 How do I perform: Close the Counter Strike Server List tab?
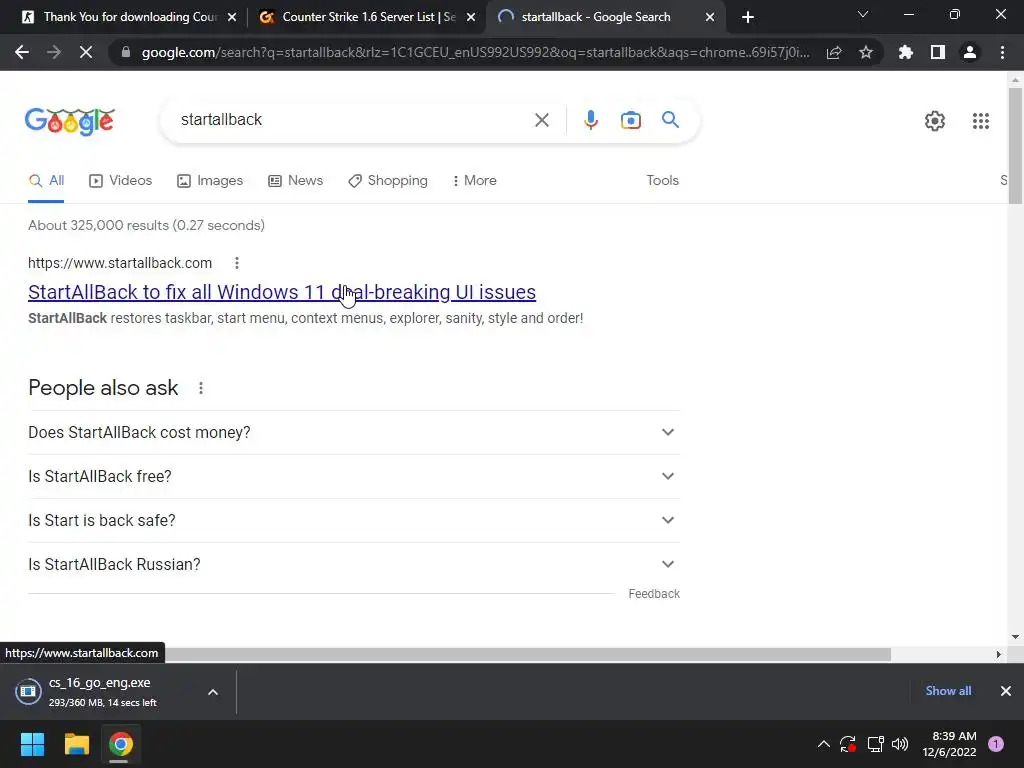click(471, 18)
